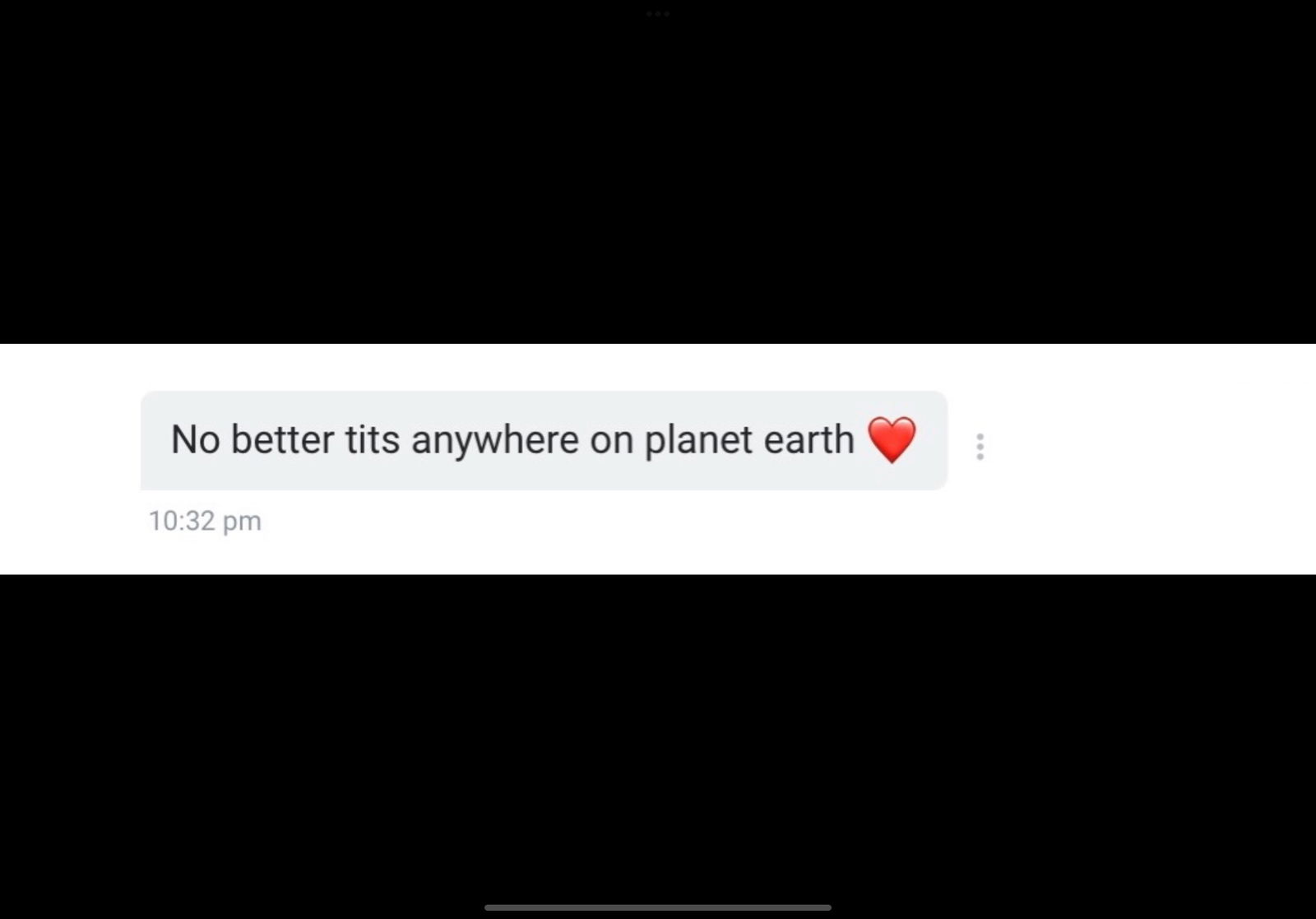Click the "pm" text in the timestamp

click(x=242, y=523)
